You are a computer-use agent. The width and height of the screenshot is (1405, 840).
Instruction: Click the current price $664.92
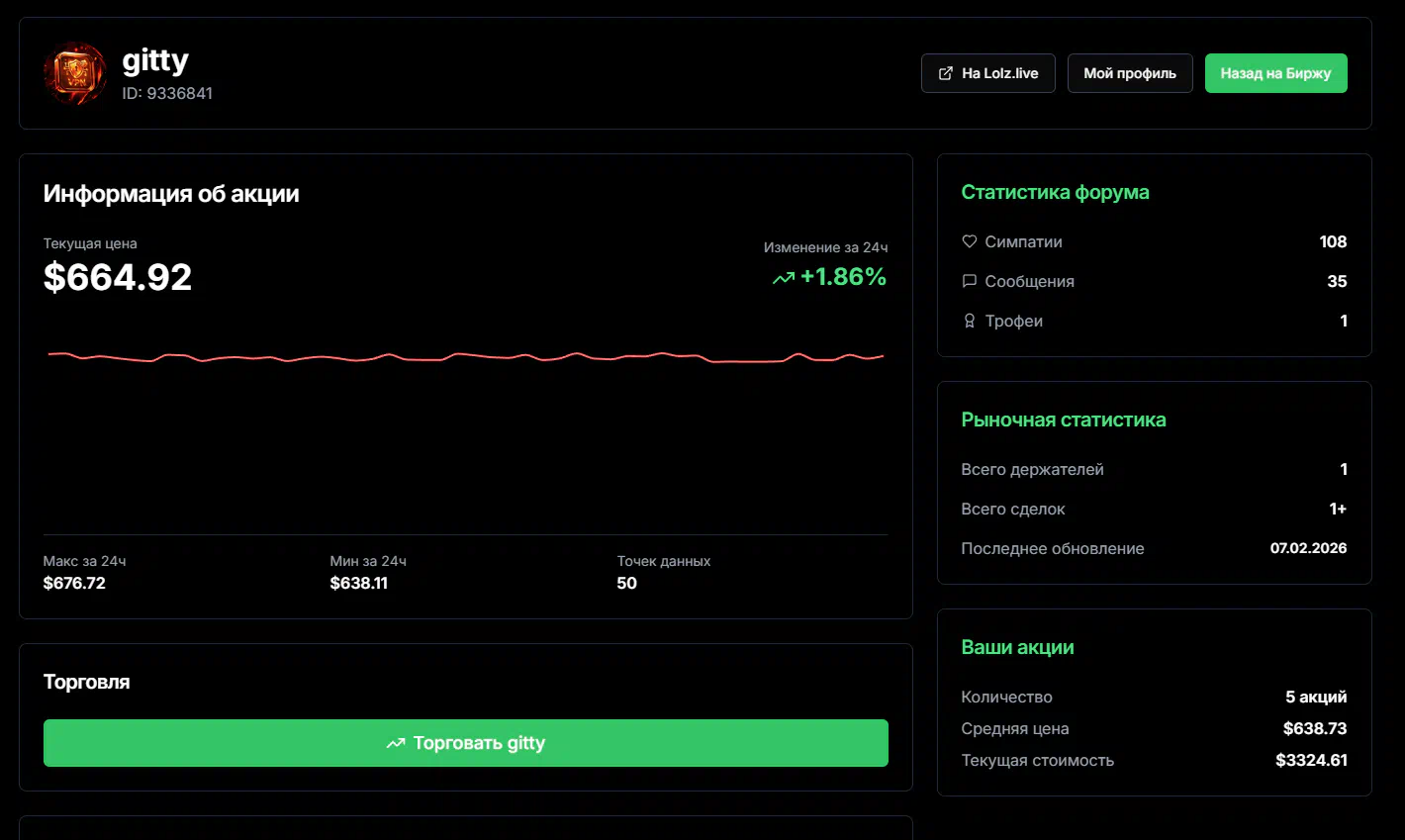pyautogui.click(x=118, y=277)
